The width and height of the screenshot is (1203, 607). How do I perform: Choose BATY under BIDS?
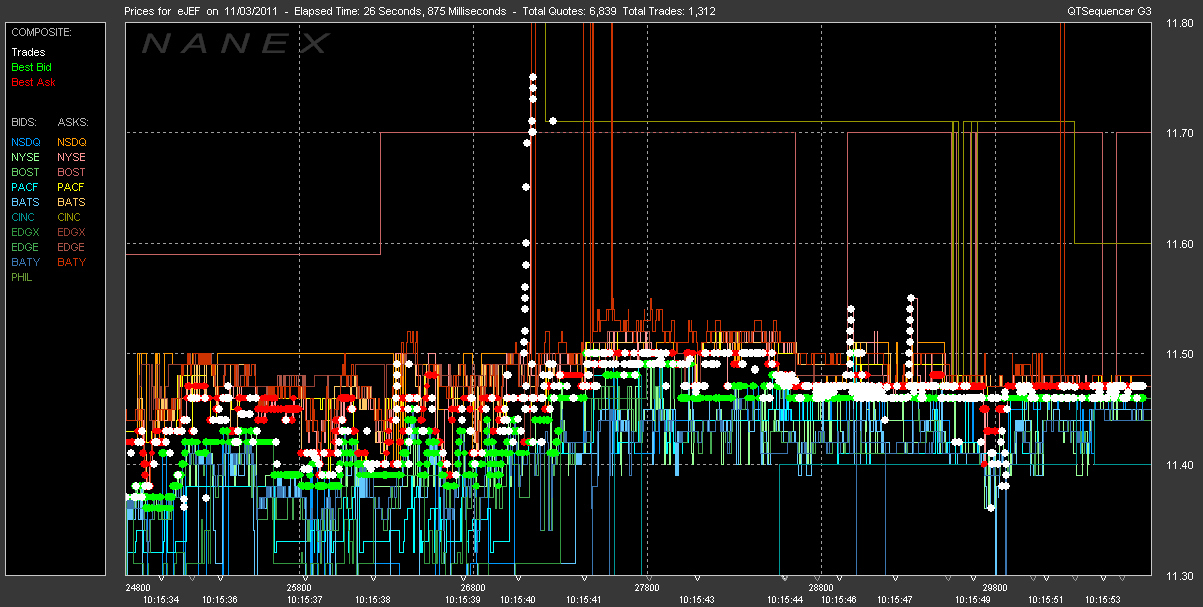26,261
